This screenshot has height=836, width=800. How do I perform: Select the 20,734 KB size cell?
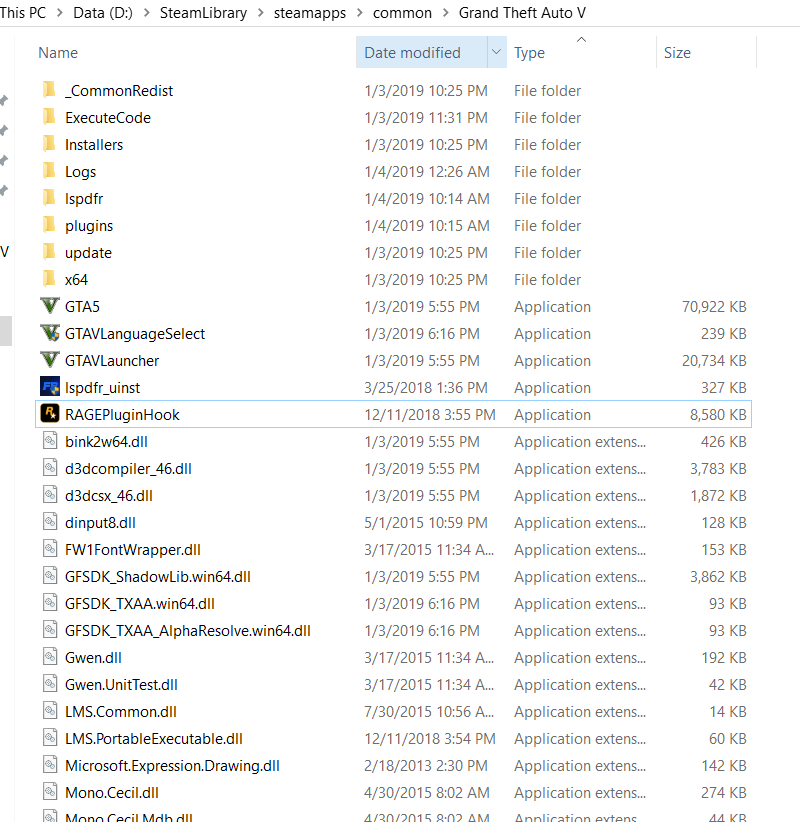[x=714, y=361]
